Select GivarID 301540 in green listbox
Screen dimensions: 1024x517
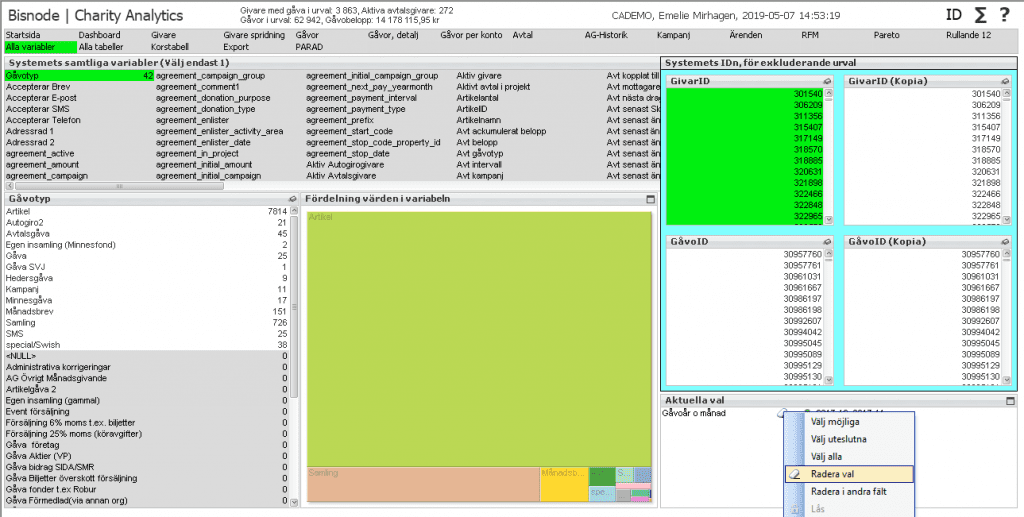coord(745,94)
